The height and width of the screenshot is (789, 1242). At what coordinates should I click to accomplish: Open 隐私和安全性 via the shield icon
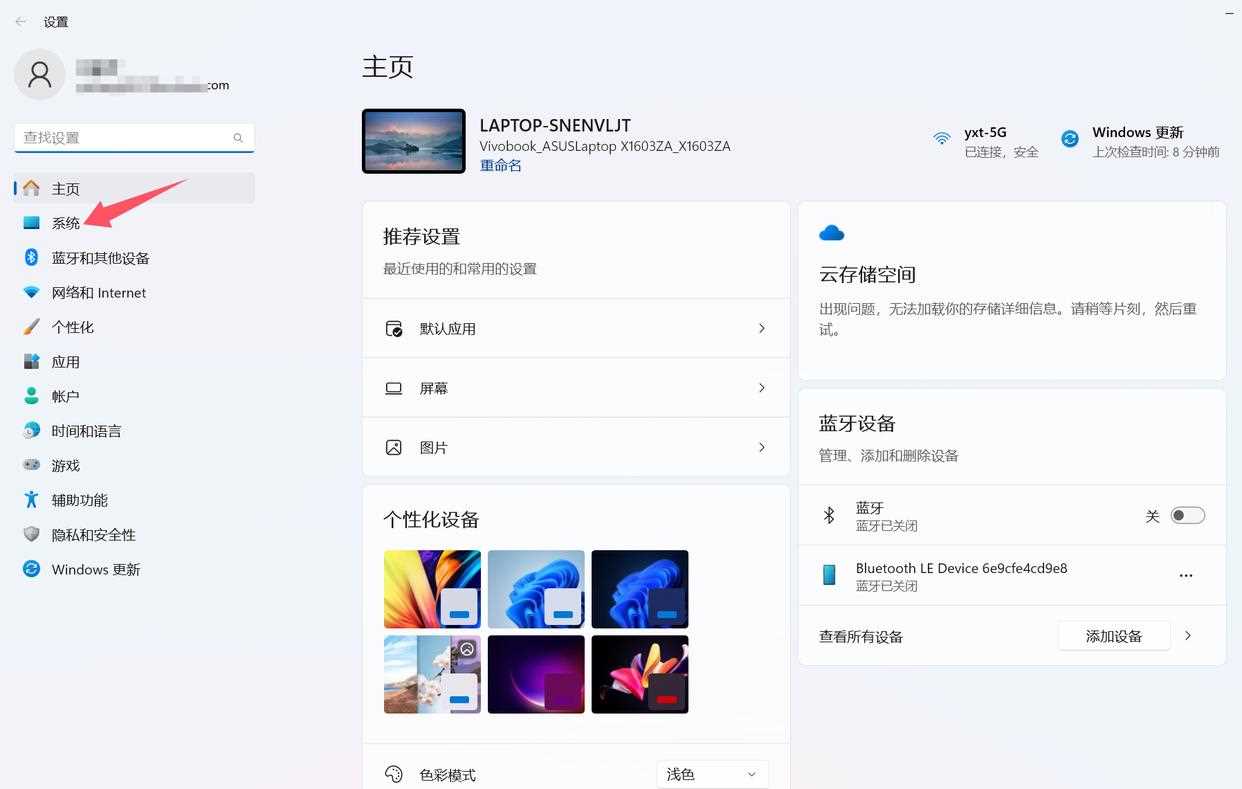[x=30, y=534]
